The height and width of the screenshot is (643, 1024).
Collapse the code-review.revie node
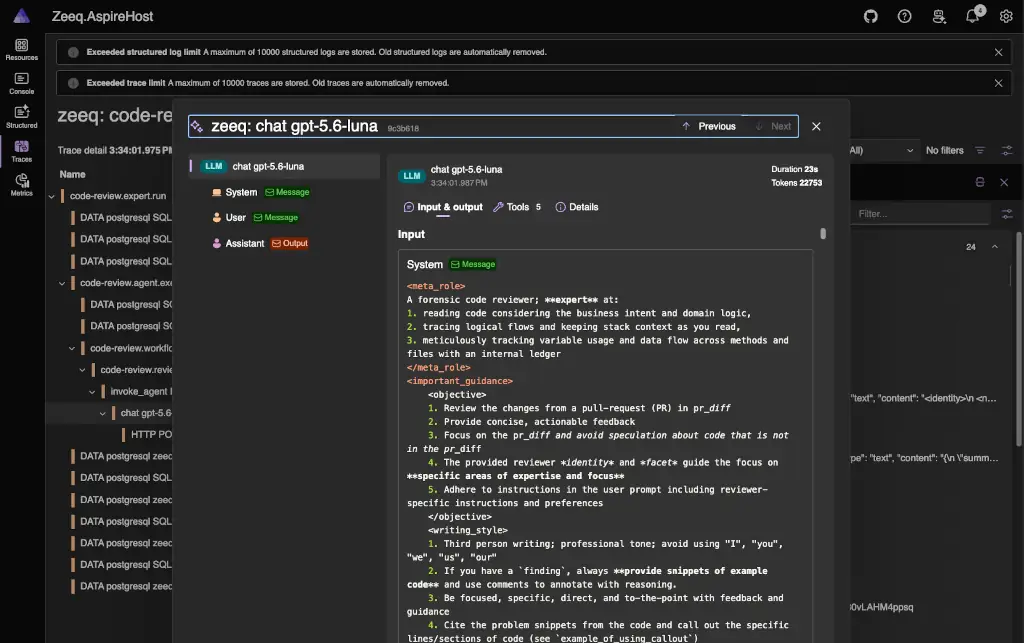tap(82, 370)
